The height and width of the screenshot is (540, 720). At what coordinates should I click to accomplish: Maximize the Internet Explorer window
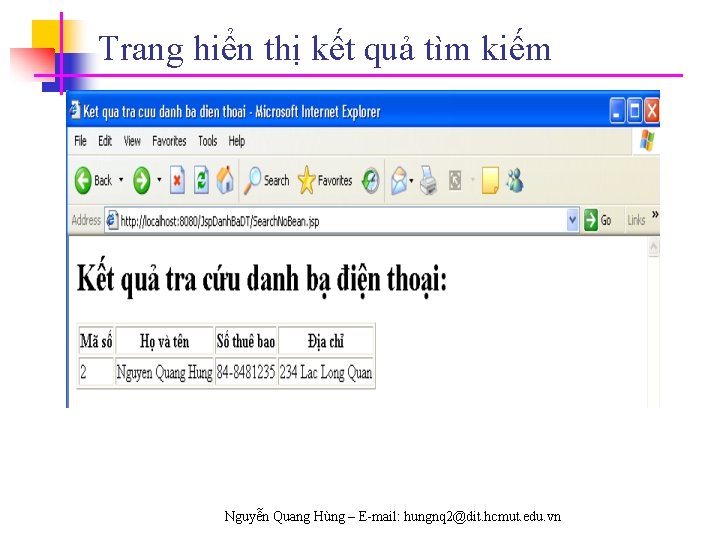click(x=635, y=111)
